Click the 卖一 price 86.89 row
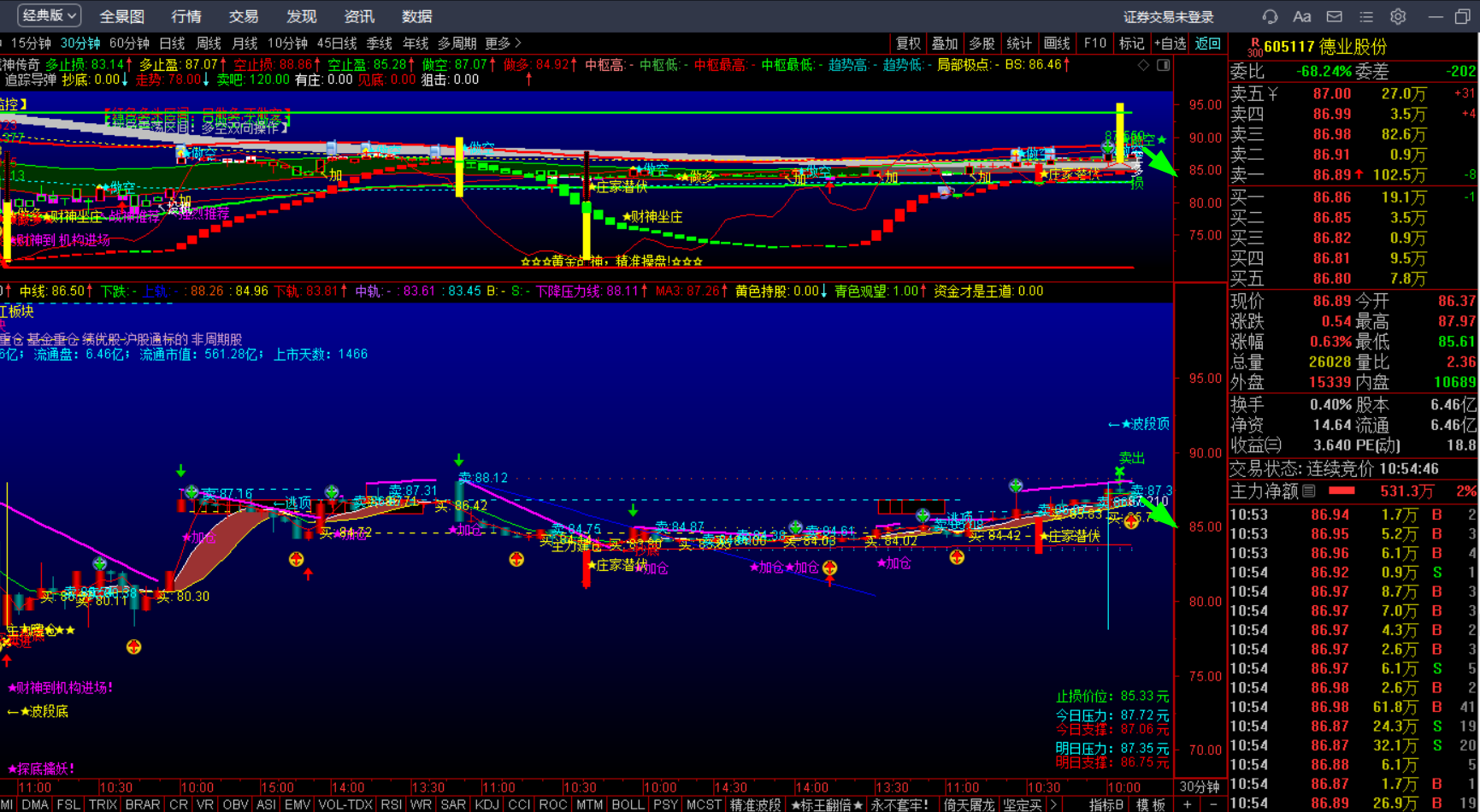 [1353, 174]
